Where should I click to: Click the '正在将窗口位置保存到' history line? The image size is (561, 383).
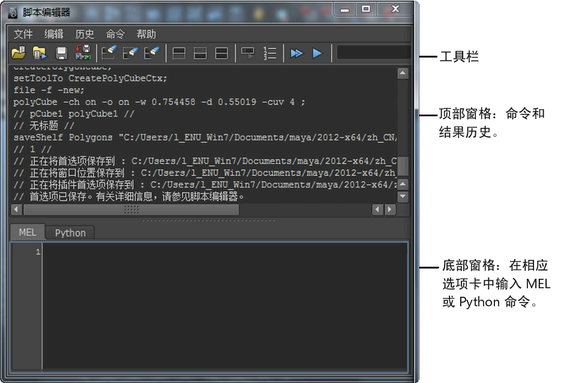click(x=205, y=173)
